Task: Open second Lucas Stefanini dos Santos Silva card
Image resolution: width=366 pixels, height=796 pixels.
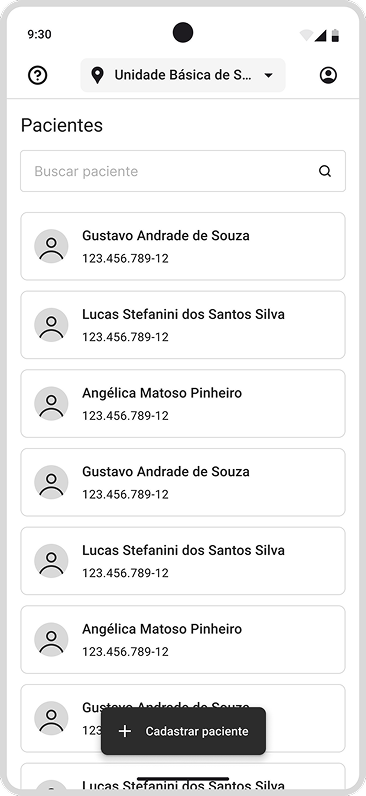Action: click(x=183, y=561)
